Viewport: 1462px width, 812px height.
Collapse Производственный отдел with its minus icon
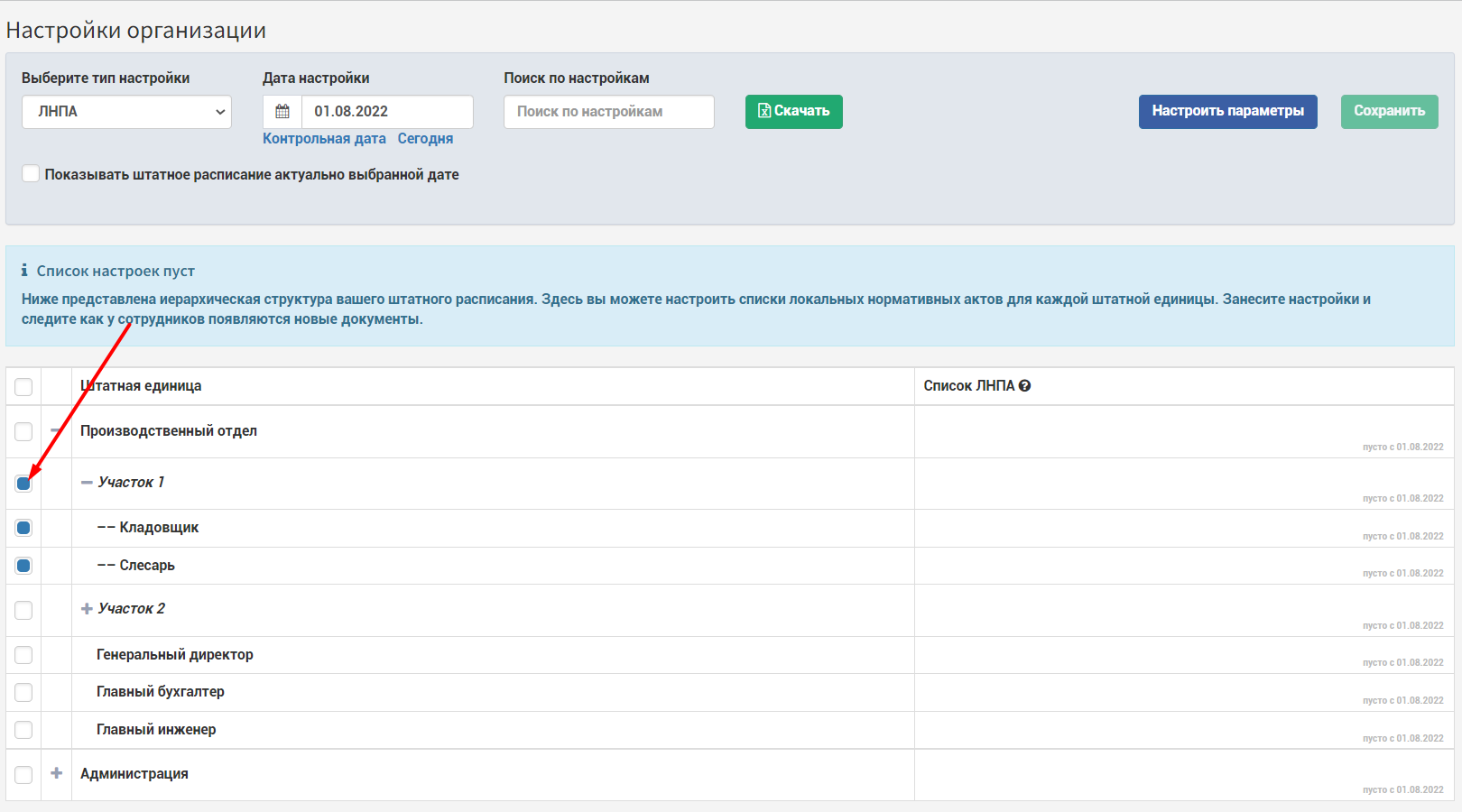[56, 431]
